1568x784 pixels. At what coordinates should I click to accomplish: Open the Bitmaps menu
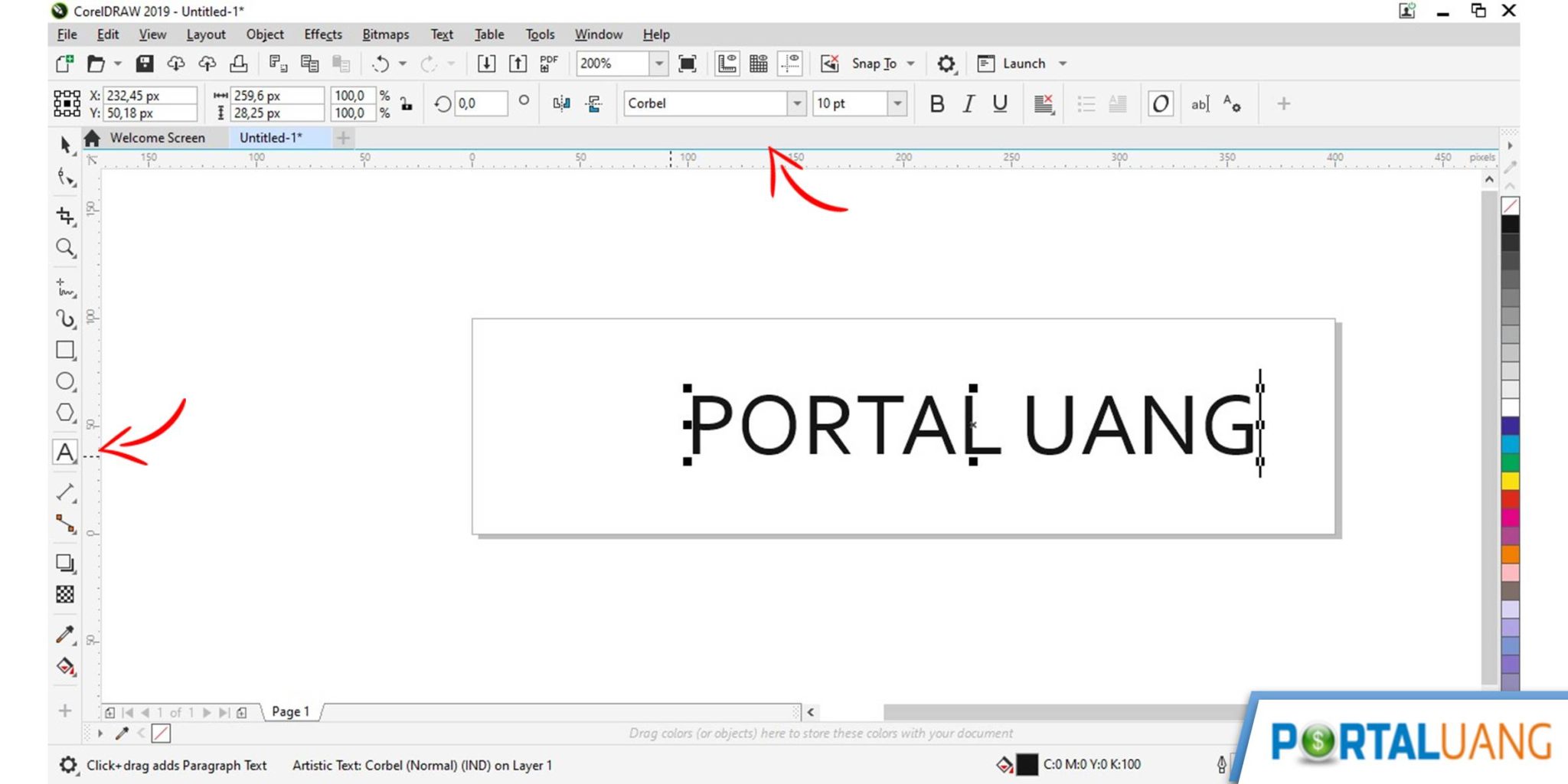386,34
